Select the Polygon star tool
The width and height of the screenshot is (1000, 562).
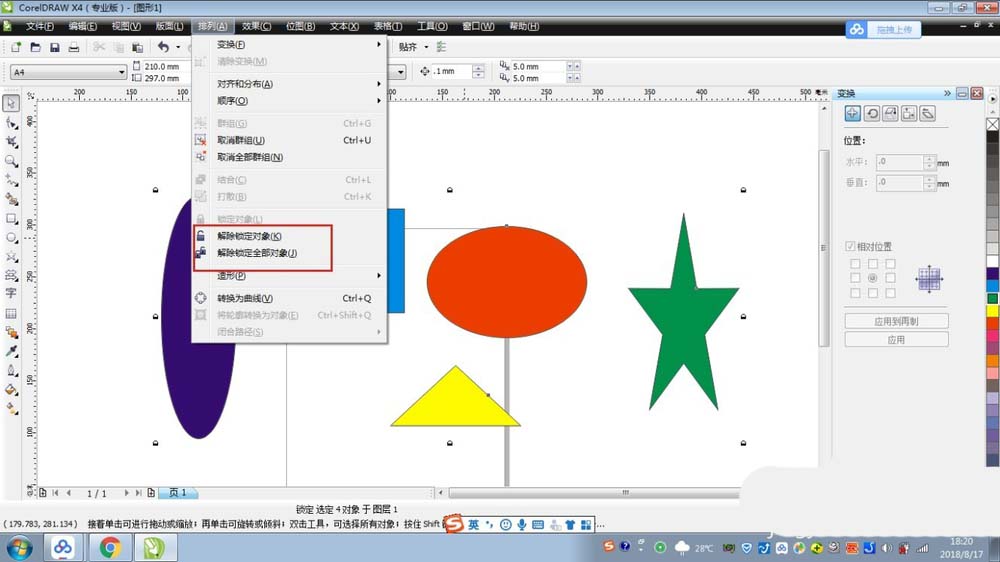tap(11, 256)
